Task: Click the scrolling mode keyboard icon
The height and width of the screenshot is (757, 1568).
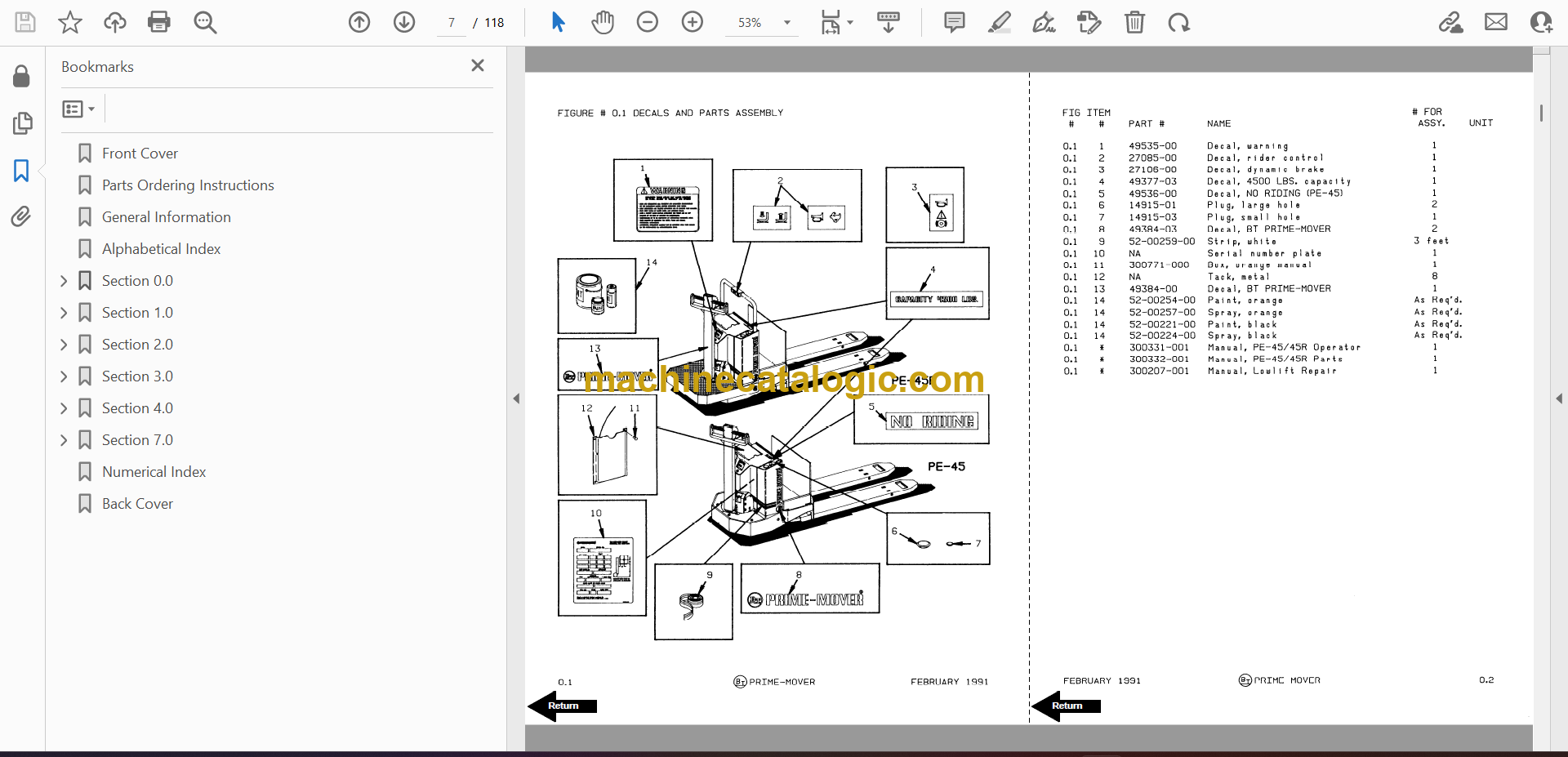Action: pos(889,22)
